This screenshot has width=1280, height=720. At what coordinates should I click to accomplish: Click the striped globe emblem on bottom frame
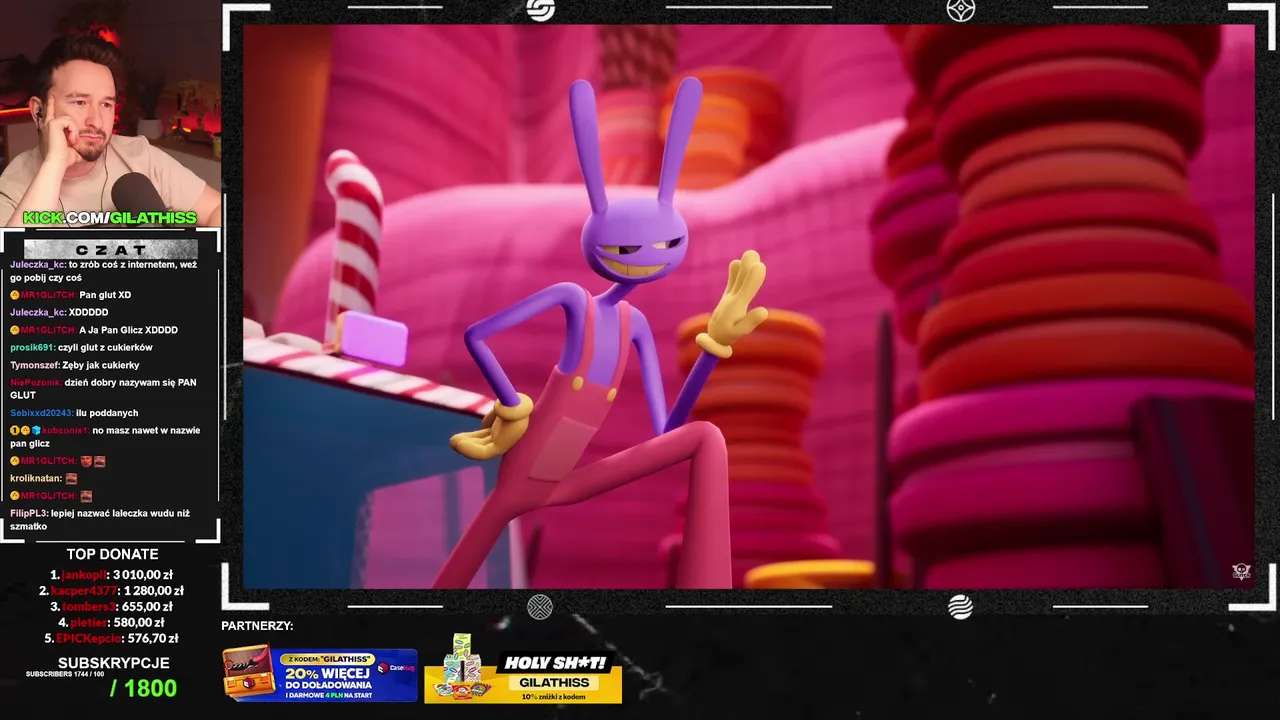point(960,607)
